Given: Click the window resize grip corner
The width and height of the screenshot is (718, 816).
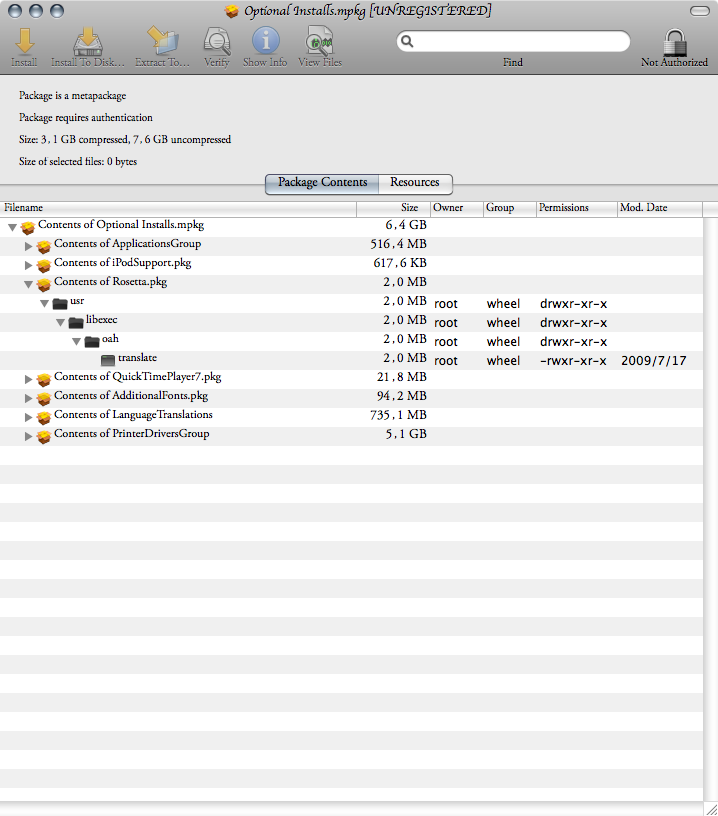Looking at the screenshot, I should tap(711, 809).
